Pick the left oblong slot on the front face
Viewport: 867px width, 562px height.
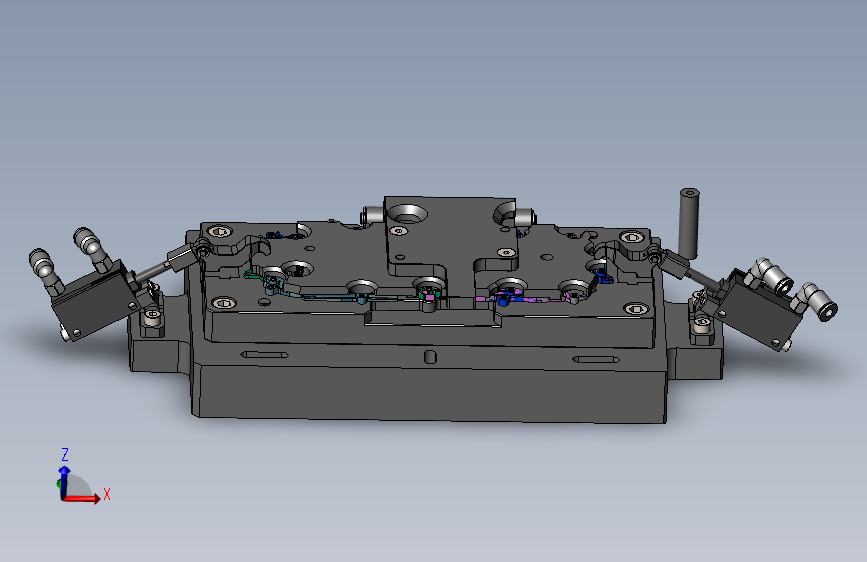(x=265, y=355)
